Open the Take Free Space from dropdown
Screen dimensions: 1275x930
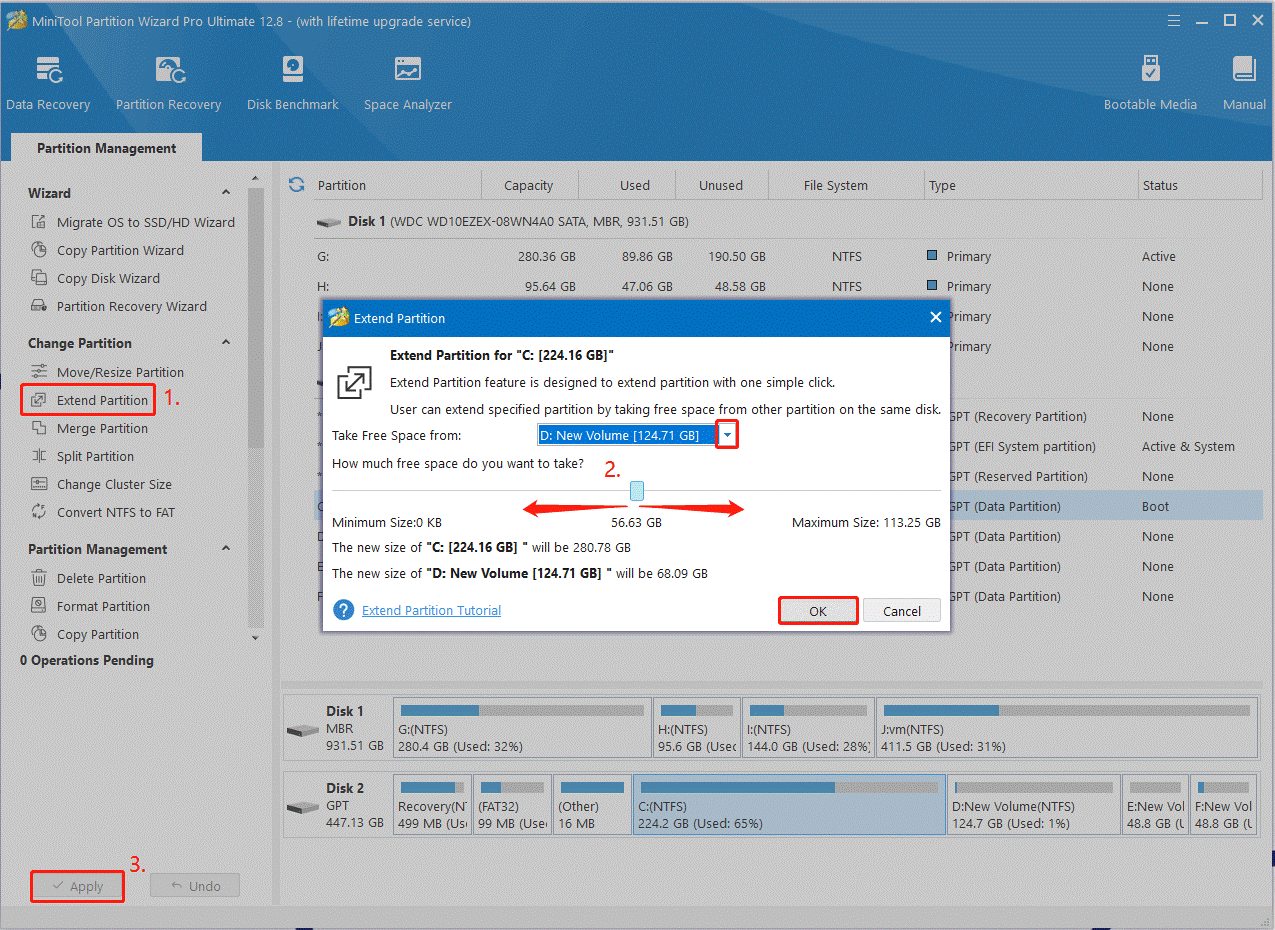pos(727,434)
